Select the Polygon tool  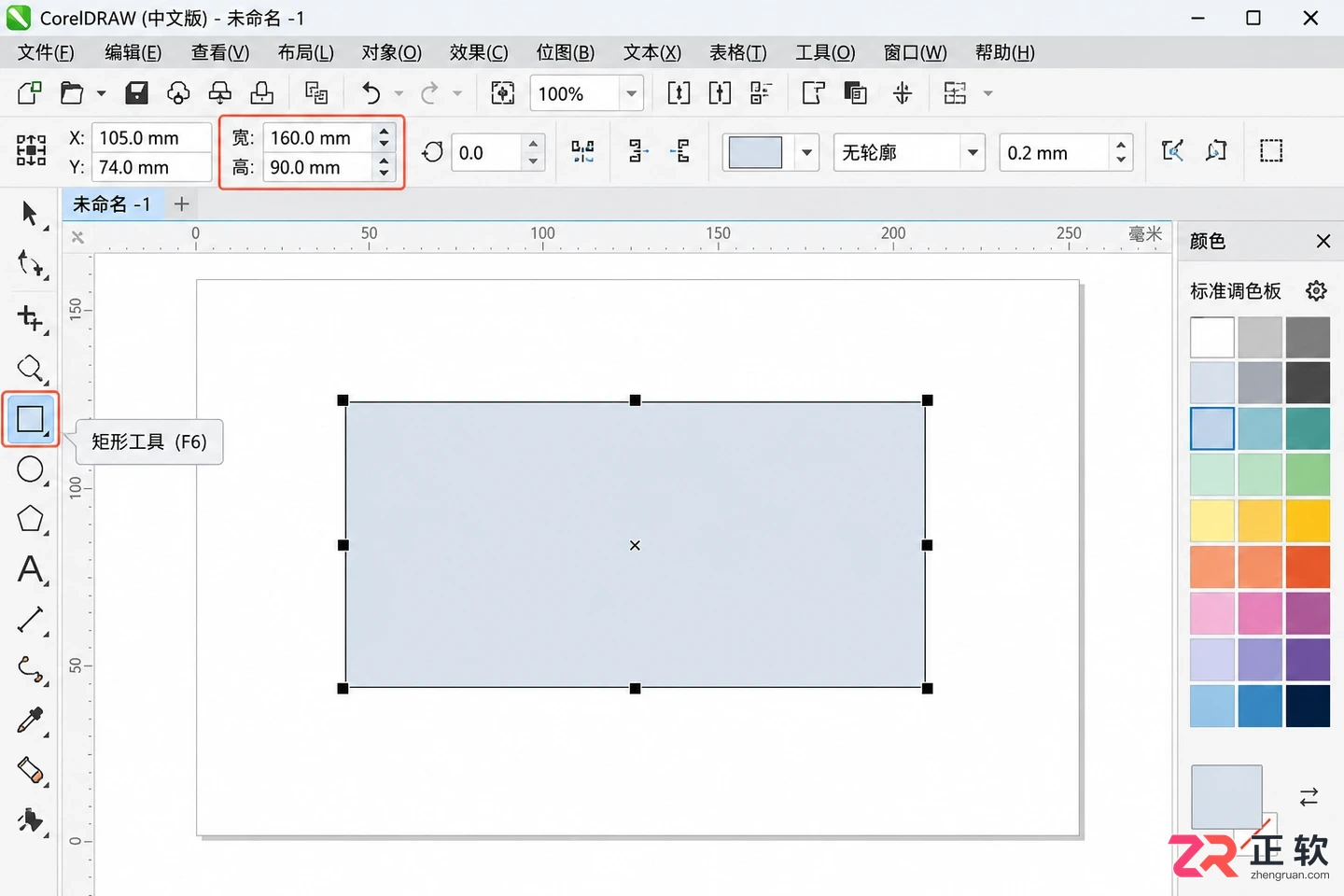pyautogui.click(x=30, y=519)
